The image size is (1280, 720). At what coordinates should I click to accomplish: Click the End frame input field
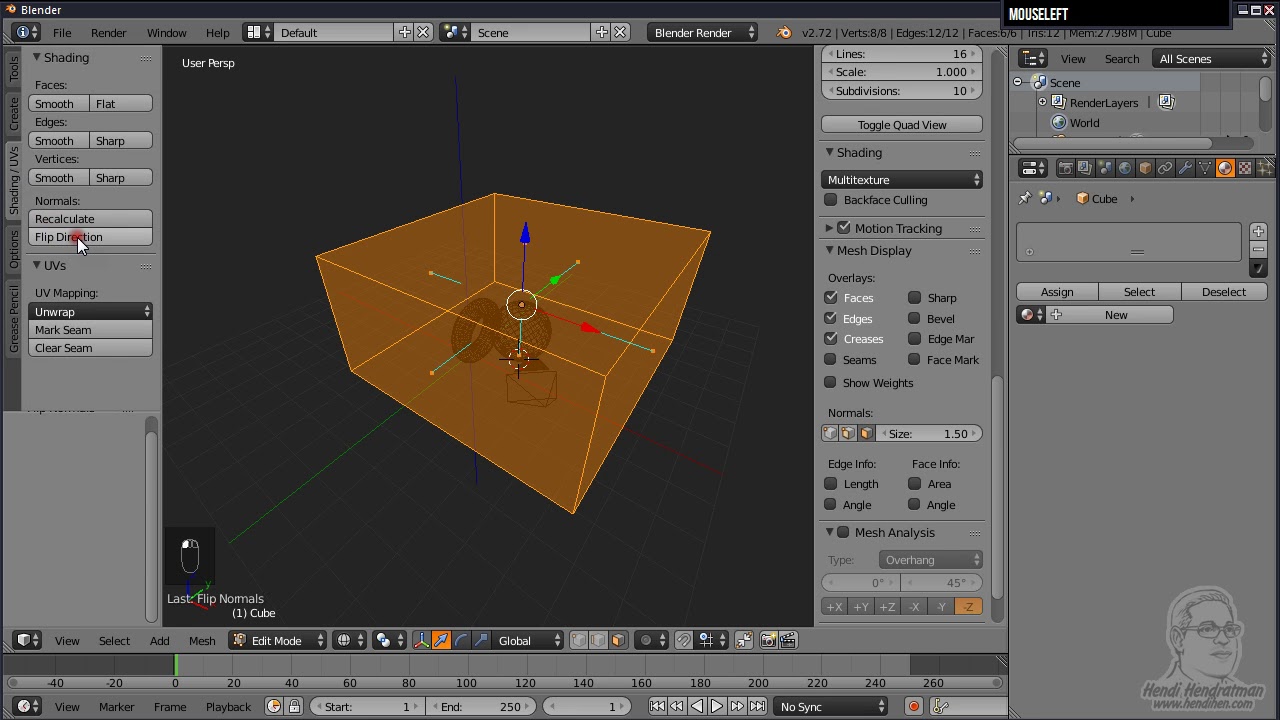pyautogui.click(x=481, y=706)
